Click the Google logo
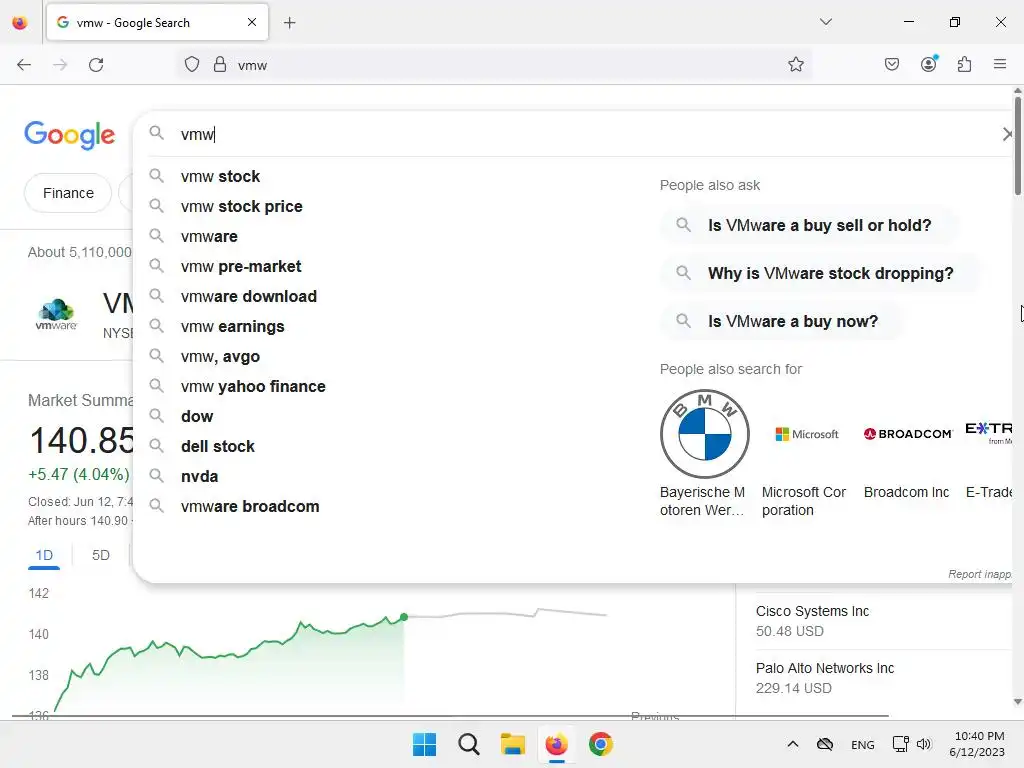Viewport: 1024px width, 768px height. click(69, 135)
